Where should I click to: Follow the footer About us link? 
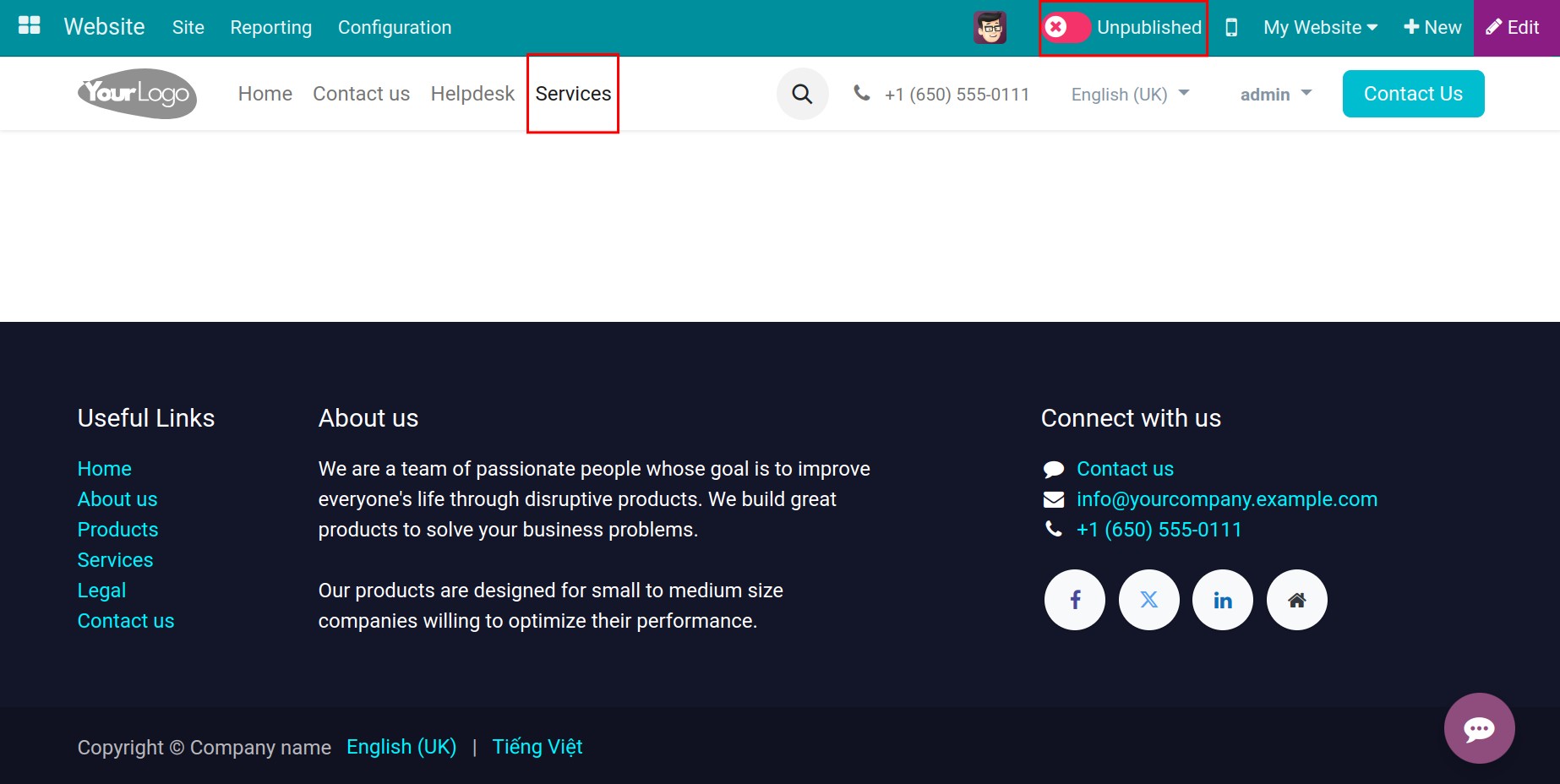coord(117,499)
